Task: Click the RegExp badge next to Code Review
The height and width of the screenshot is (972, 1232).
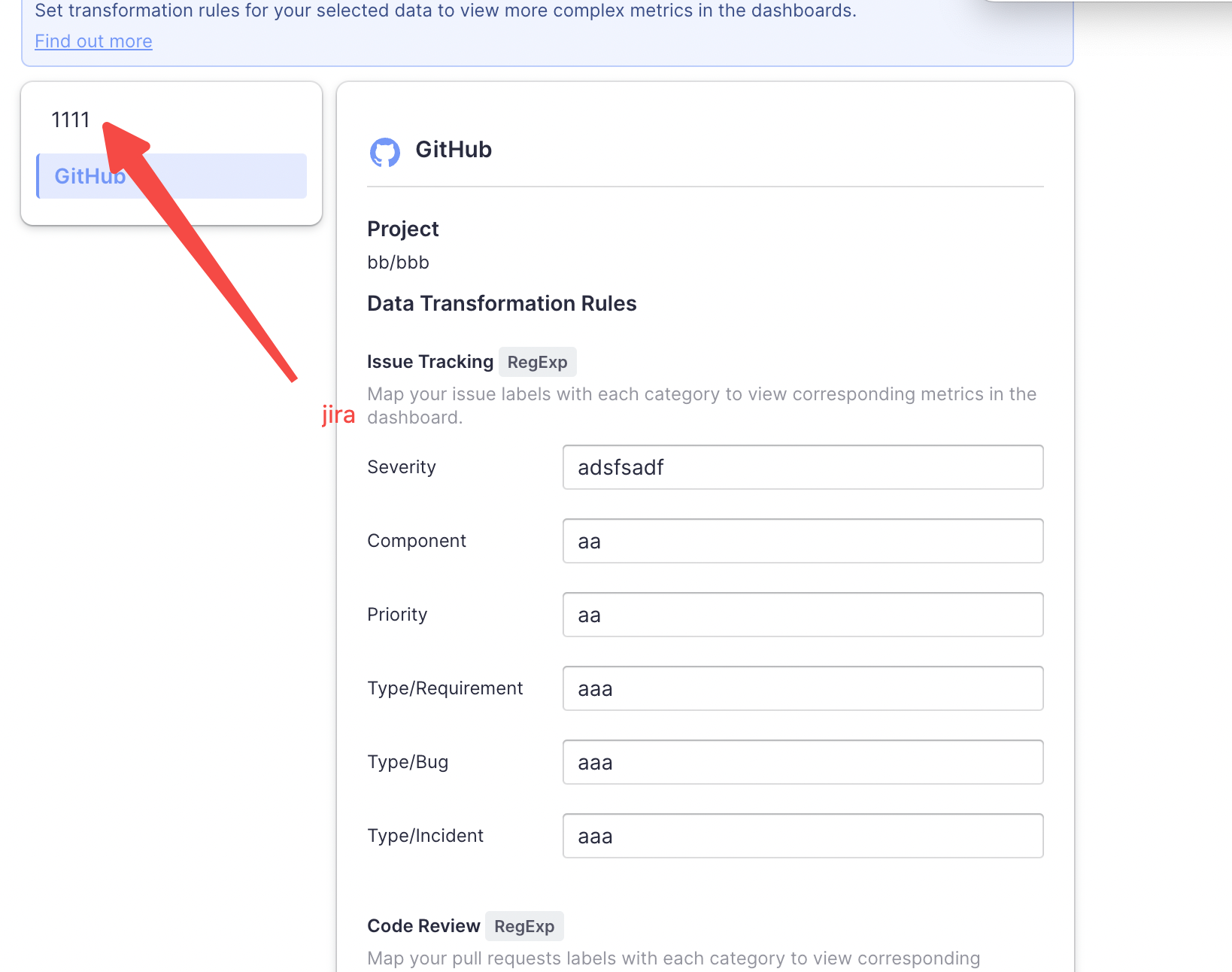Action: point(524,926)
